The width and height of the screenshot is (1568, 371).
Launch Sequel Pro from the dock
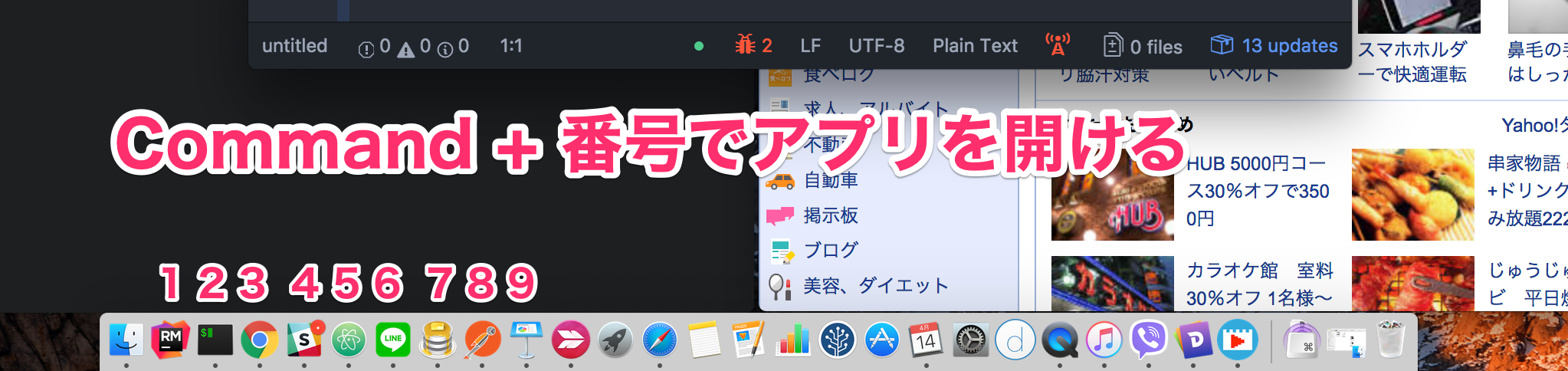tap(438, 340)
